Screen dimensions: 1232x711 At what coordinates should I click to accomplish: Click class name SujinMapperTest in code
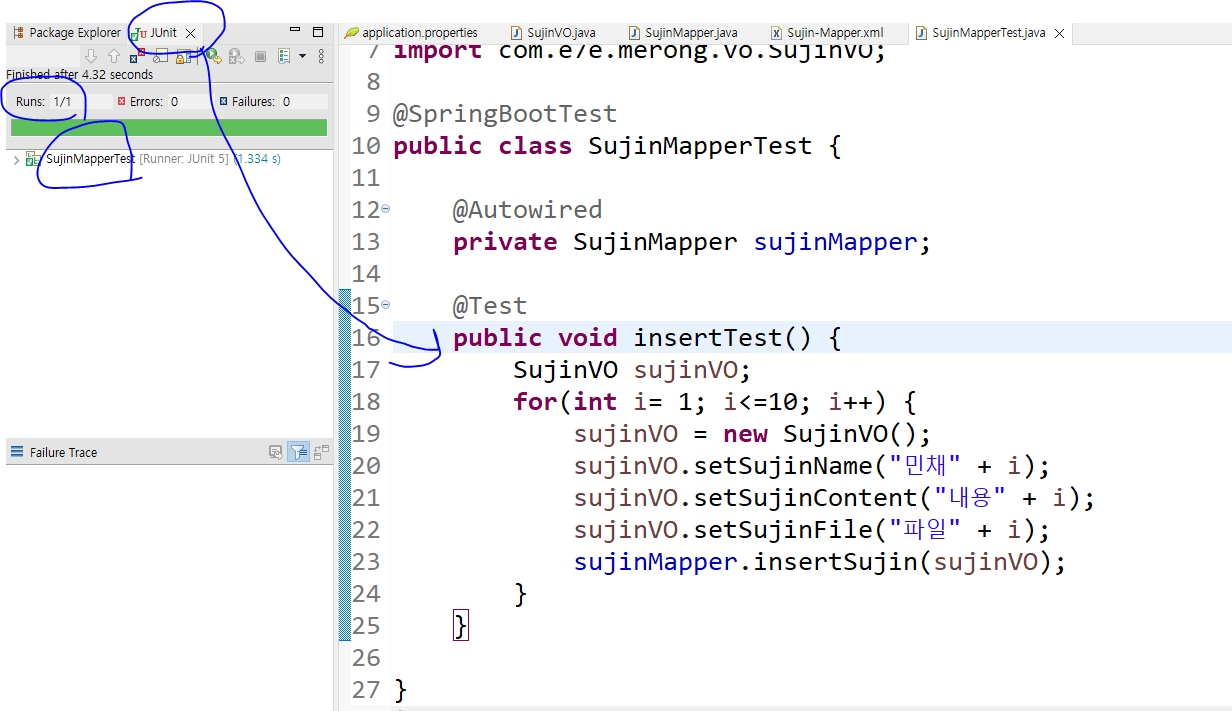tap(700, 146)
